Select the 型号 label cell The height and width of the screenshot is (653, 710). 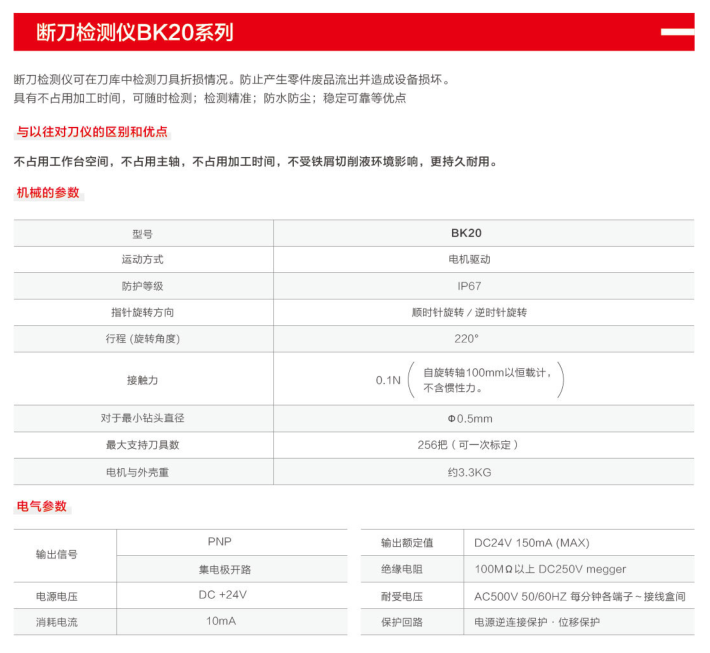pyautogui.click(x=143, y=234)
